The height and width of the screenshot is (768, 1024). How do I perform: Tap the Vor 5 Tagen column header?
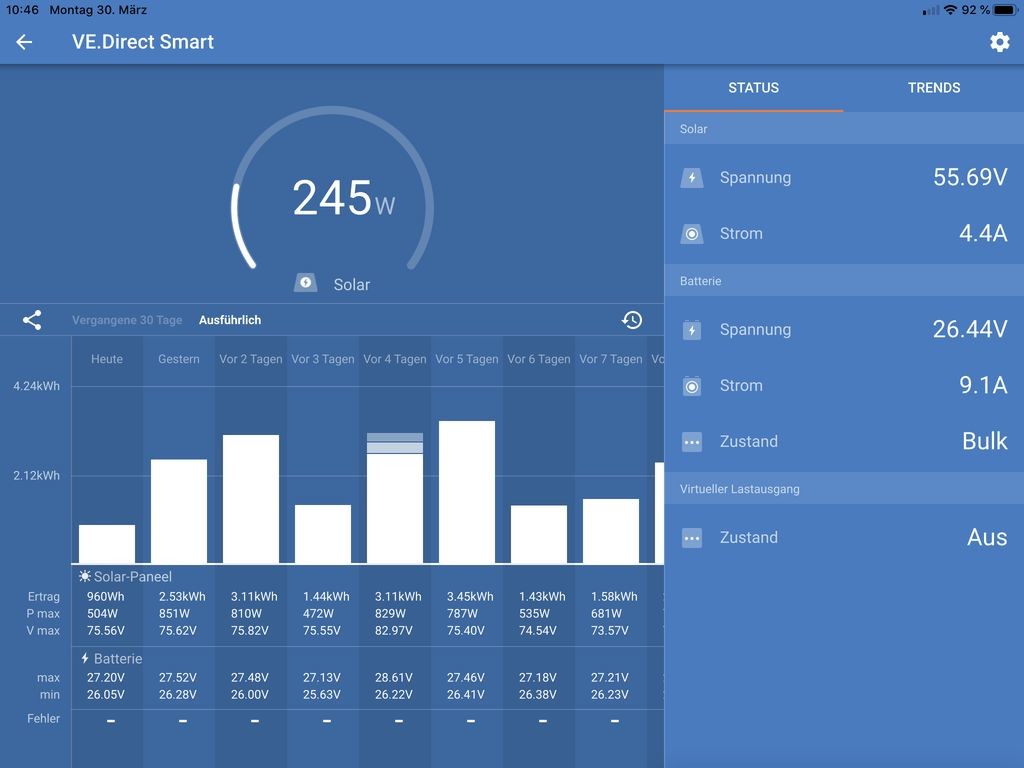[467, 359]
